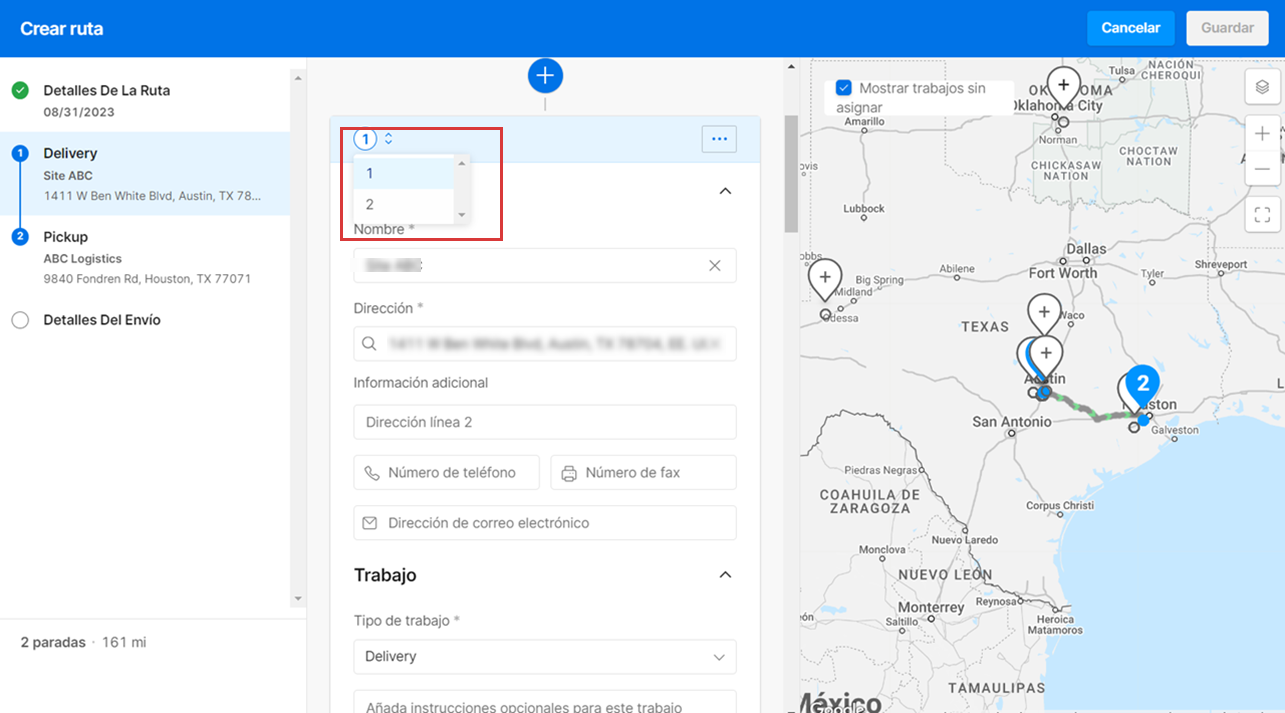This screenshot has width=1285, height=713.
Task: Click the Cancelar button
Action: (x=1131, y=28)
